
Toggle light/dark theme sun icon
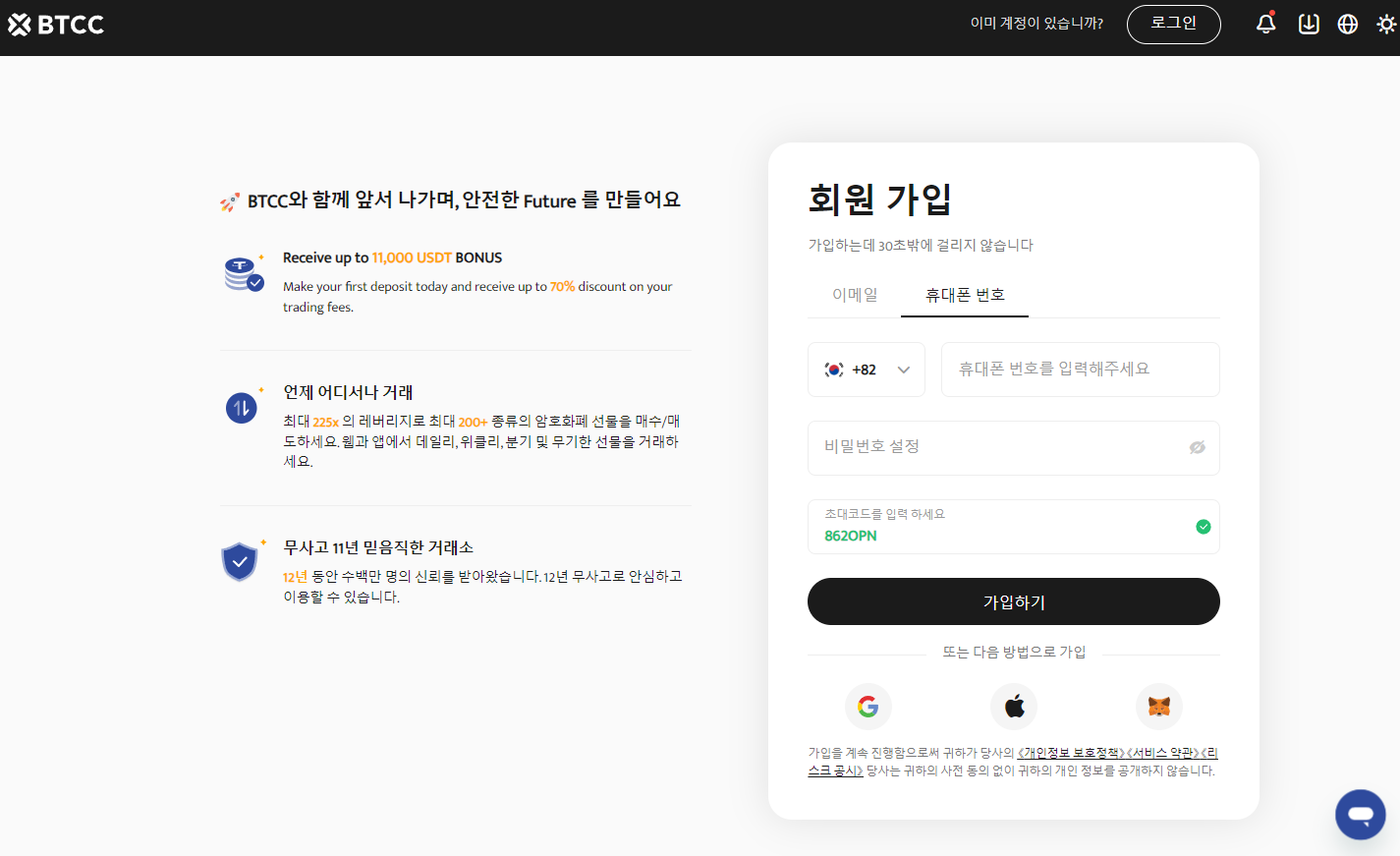[x=1386, y=24]
